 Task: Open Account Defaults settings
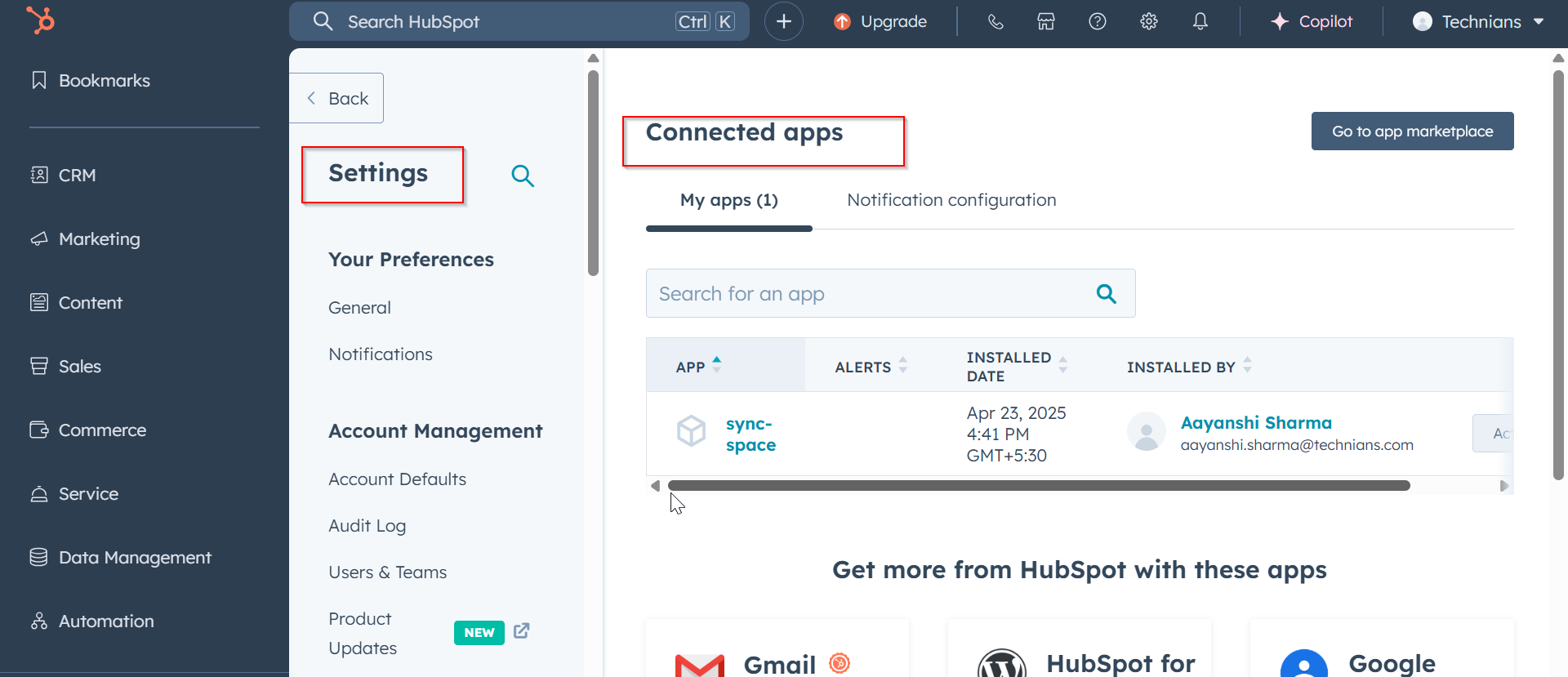(397, 479)
